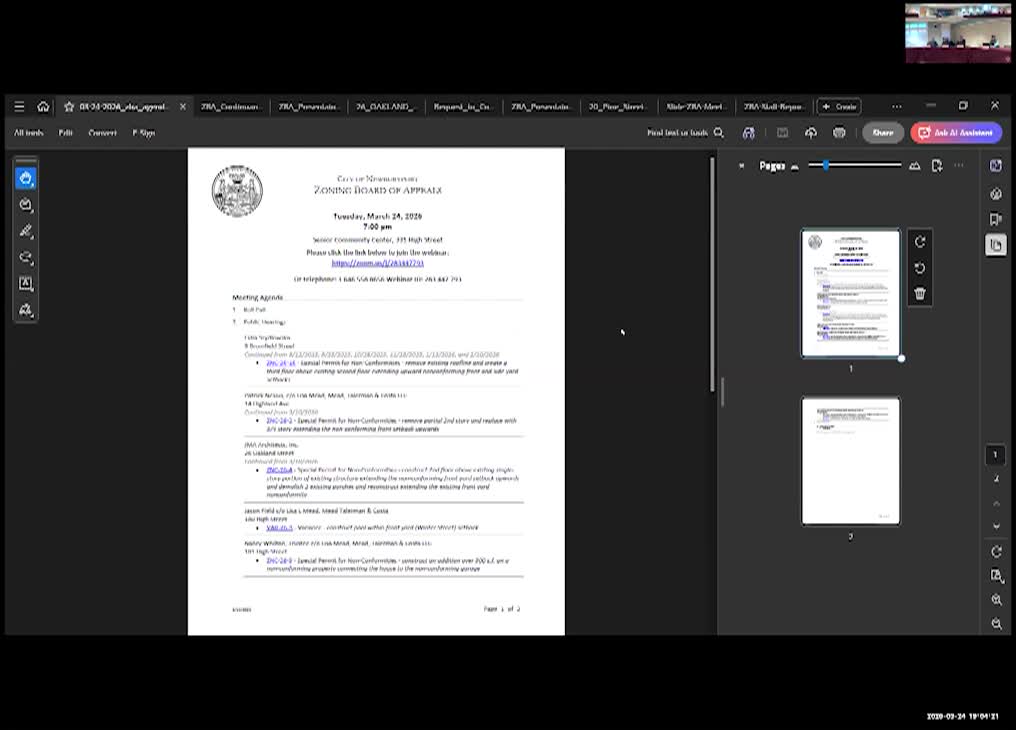Click the zoom webinar link in document
The width and height of the screenshot is (1016, 730).
pyautogui.click(x=377, y=263)
